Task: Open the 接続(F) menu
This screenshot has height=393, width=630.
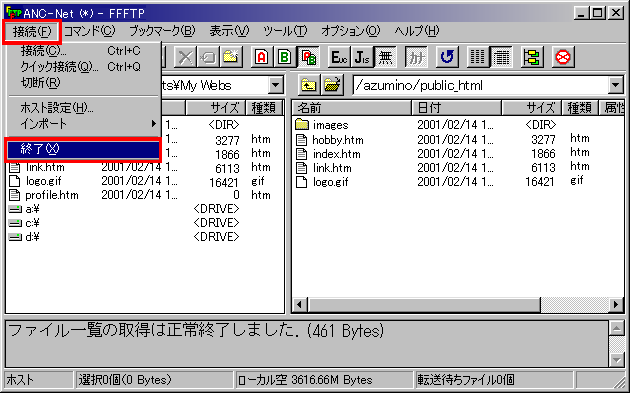Action: click(32, 31)
